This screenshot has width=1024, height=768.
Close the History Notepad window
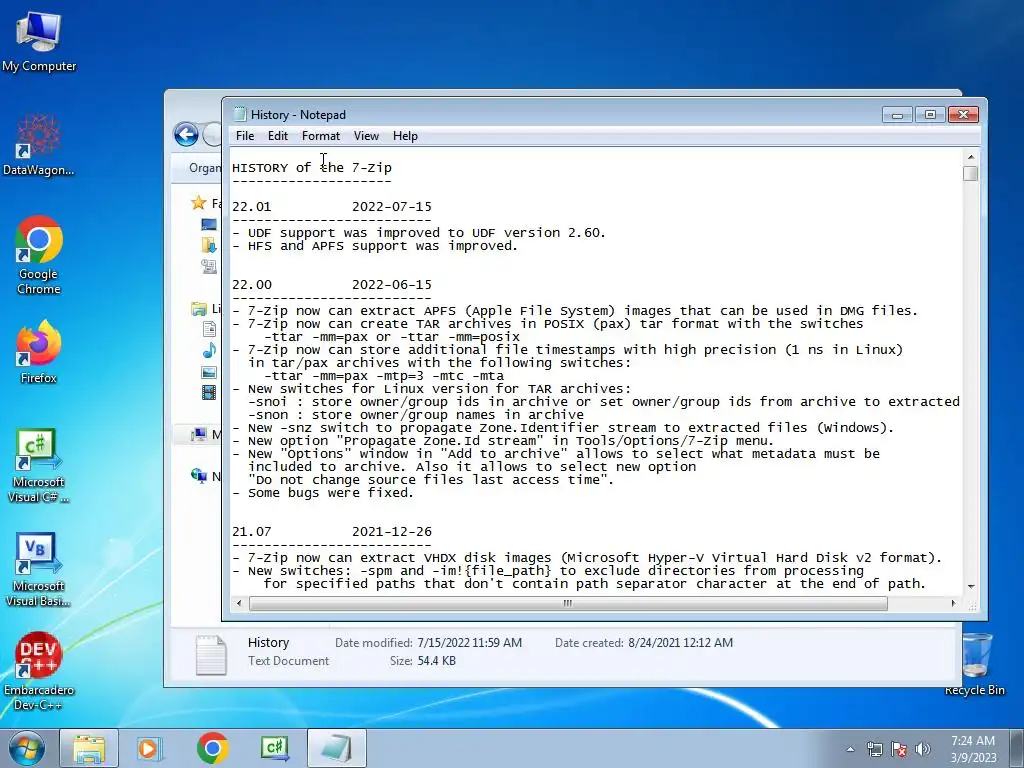tap(963, 115)
